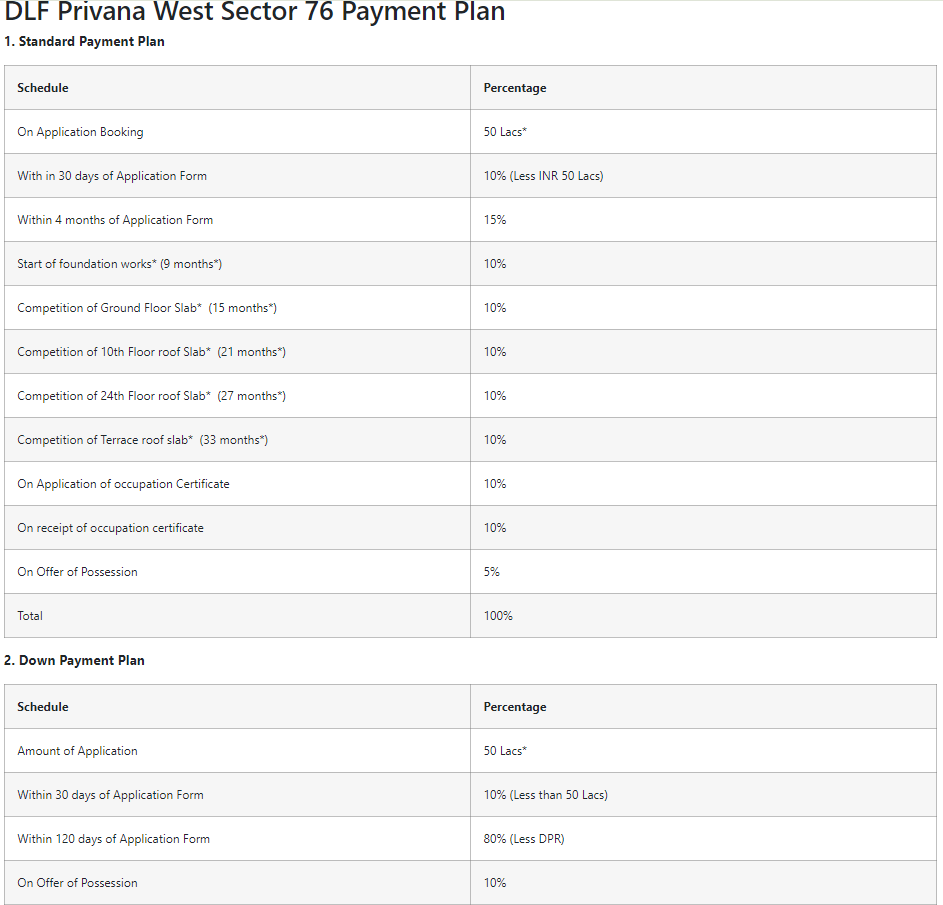Image resolution: width=943 pixels, height=905 pixels.
Task: Select Competition of Terrace roof slab row
Action: pyautogui.click(x=470, y=440)
